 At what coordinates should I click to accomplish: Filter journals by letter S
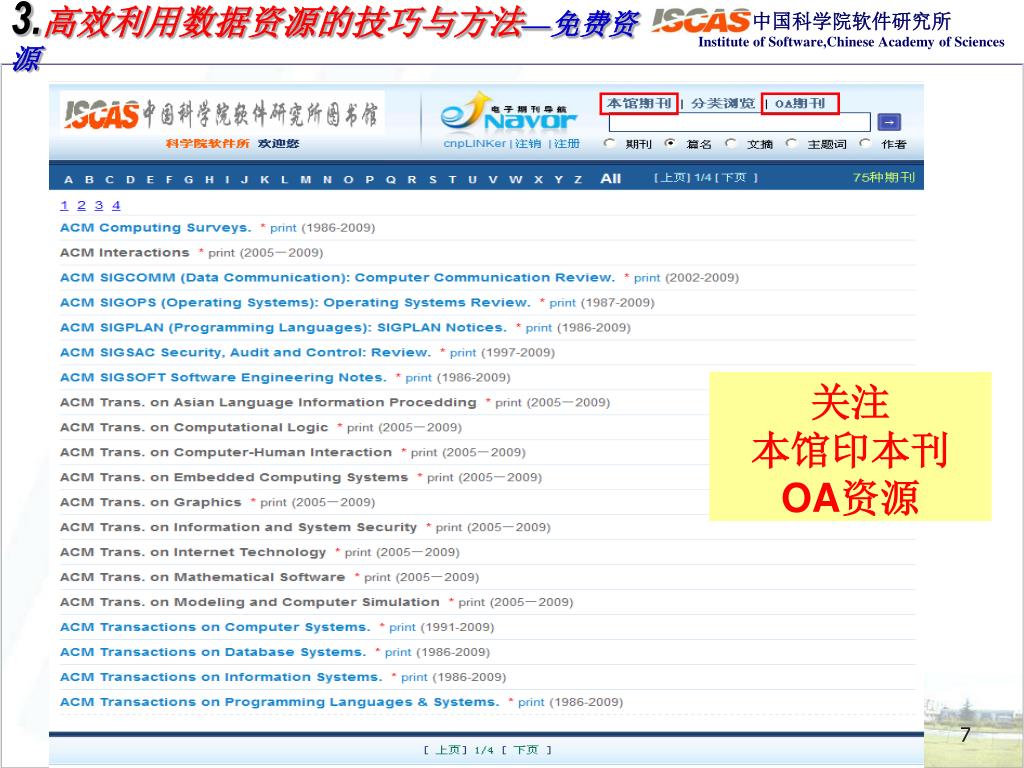click(x=433, y=180)
